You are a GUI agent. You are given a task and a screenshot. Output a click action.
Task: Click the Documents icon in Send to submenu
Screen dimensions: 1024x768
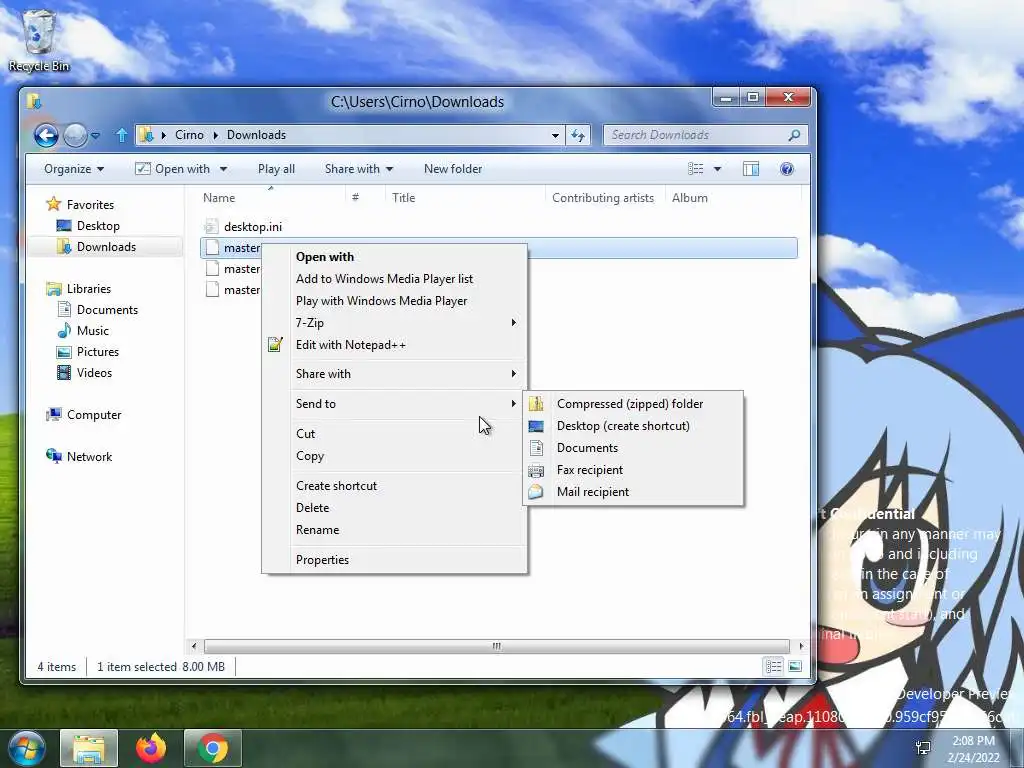pos(536,448)
